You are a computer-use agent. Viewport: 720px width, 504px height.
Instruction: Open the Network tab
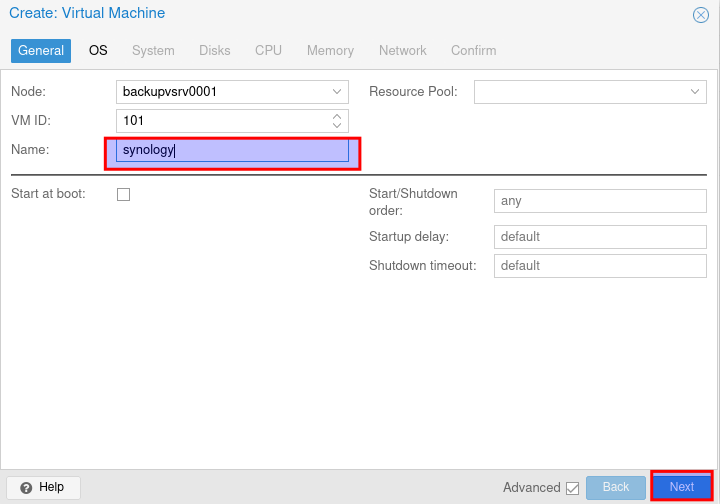tap(402, 50)
